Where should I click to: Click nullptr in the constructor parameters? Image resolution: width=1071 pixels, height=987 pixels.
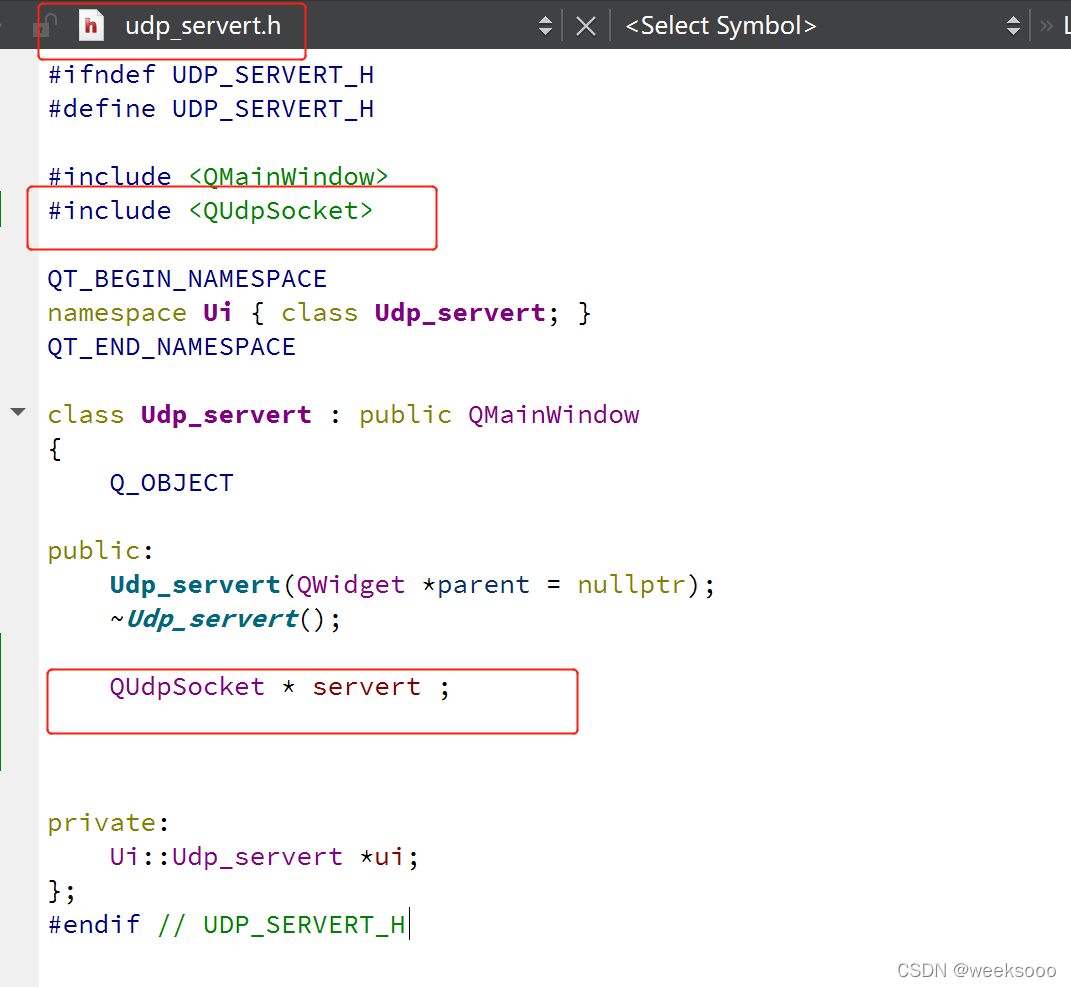point(632,585)
